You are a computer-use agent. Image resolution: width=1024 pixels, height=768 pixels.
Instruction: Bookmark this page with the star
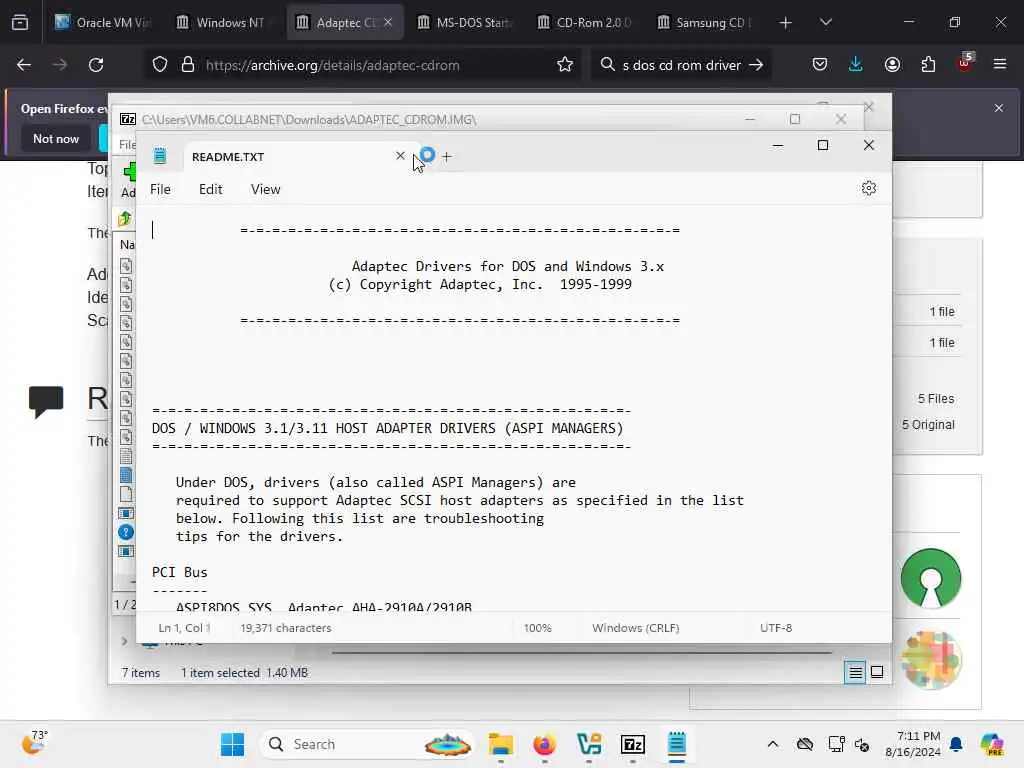565,65
